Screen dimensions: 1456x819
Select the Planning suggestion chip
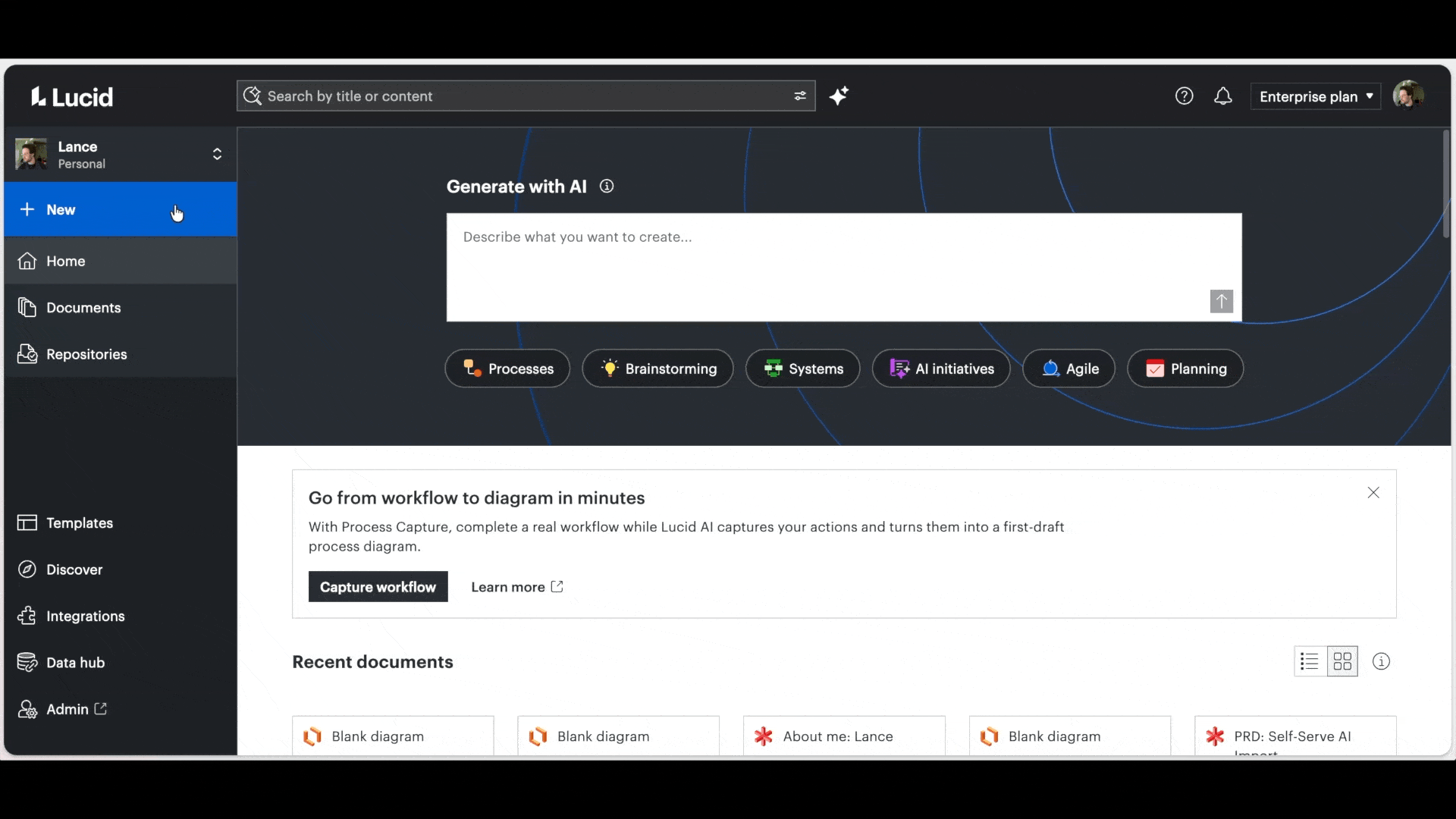pos(1185,369)
